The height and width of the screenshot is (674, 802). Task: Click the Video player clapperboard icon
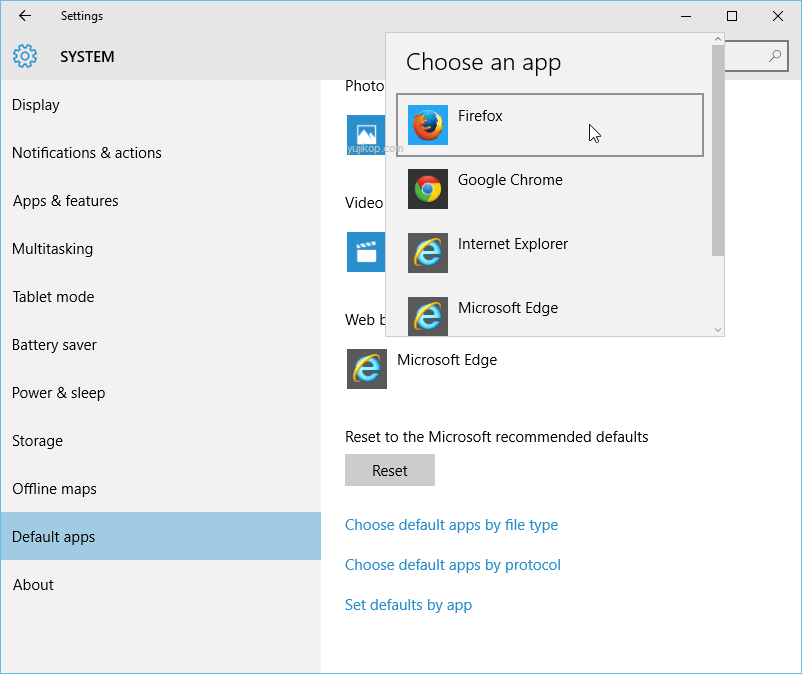[x=366, y=252]
